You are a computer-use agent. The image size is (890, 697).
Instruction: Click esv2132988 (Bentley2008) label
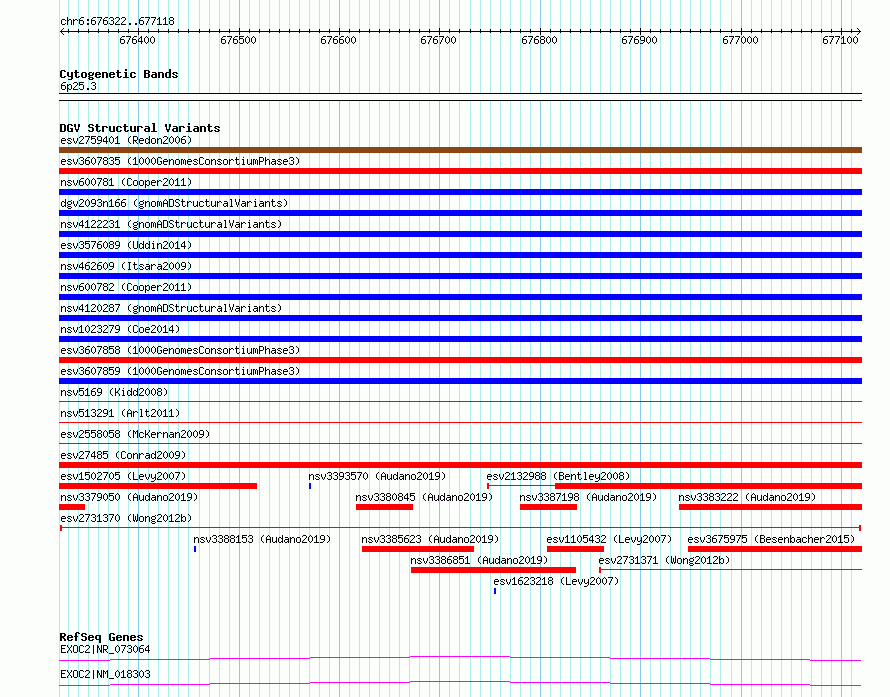pyautogui.click(x=558, y=476)
